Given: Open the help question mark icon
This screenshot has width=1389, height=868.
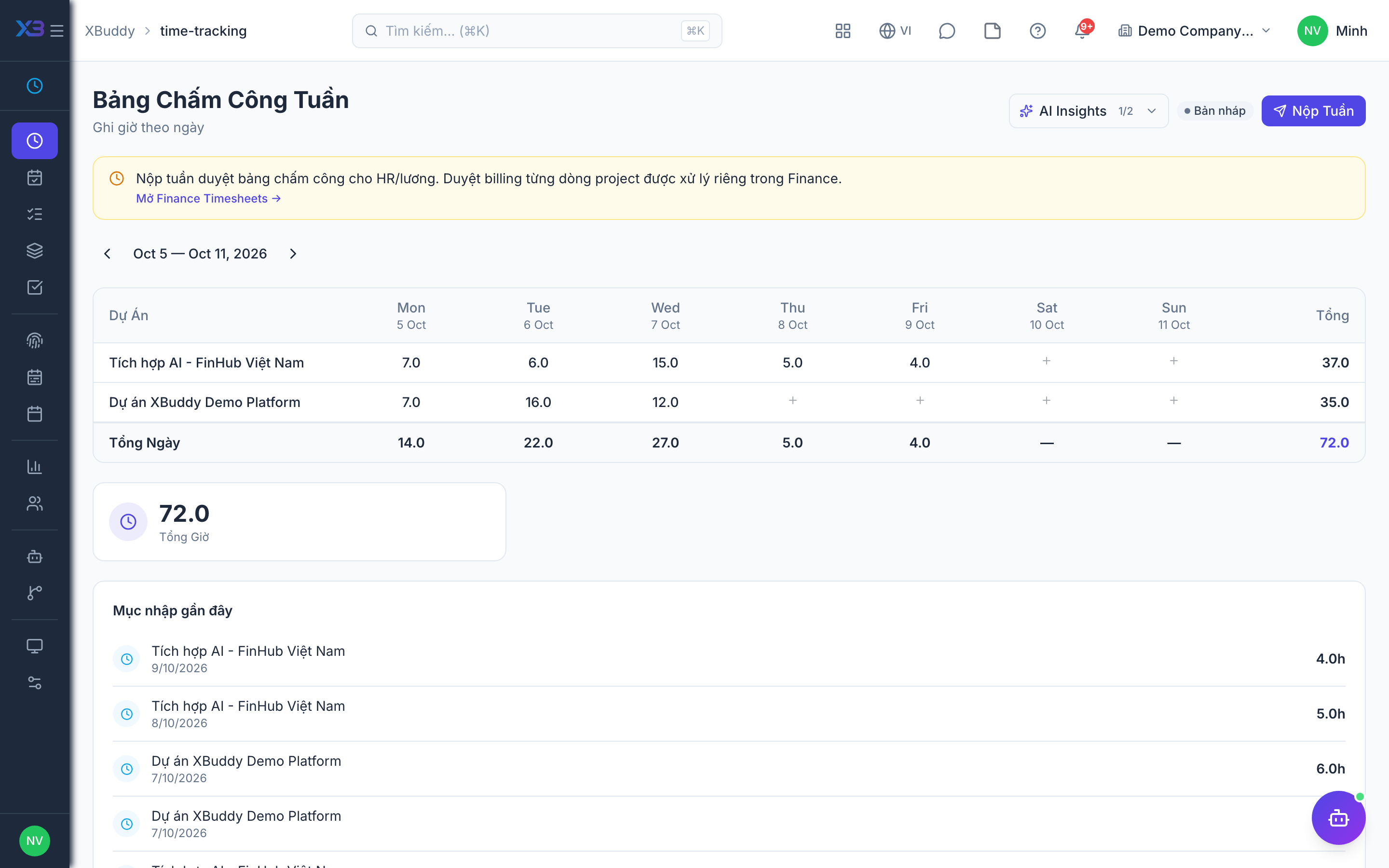Looking at the screenshot, I should (x=1037, y=30).
